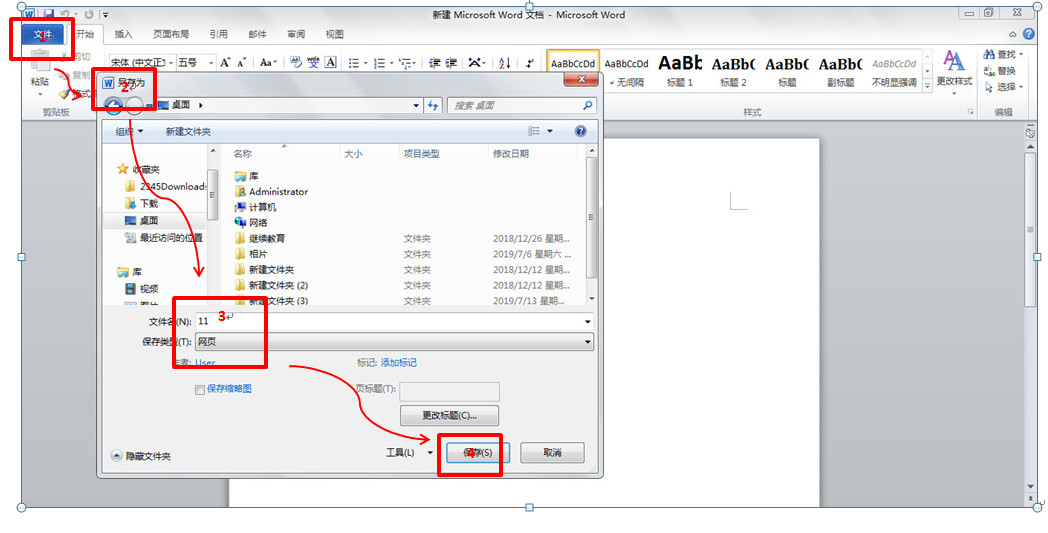Switch to the 引用 tab
The image size is (1048, 533).
pos(219,34)
